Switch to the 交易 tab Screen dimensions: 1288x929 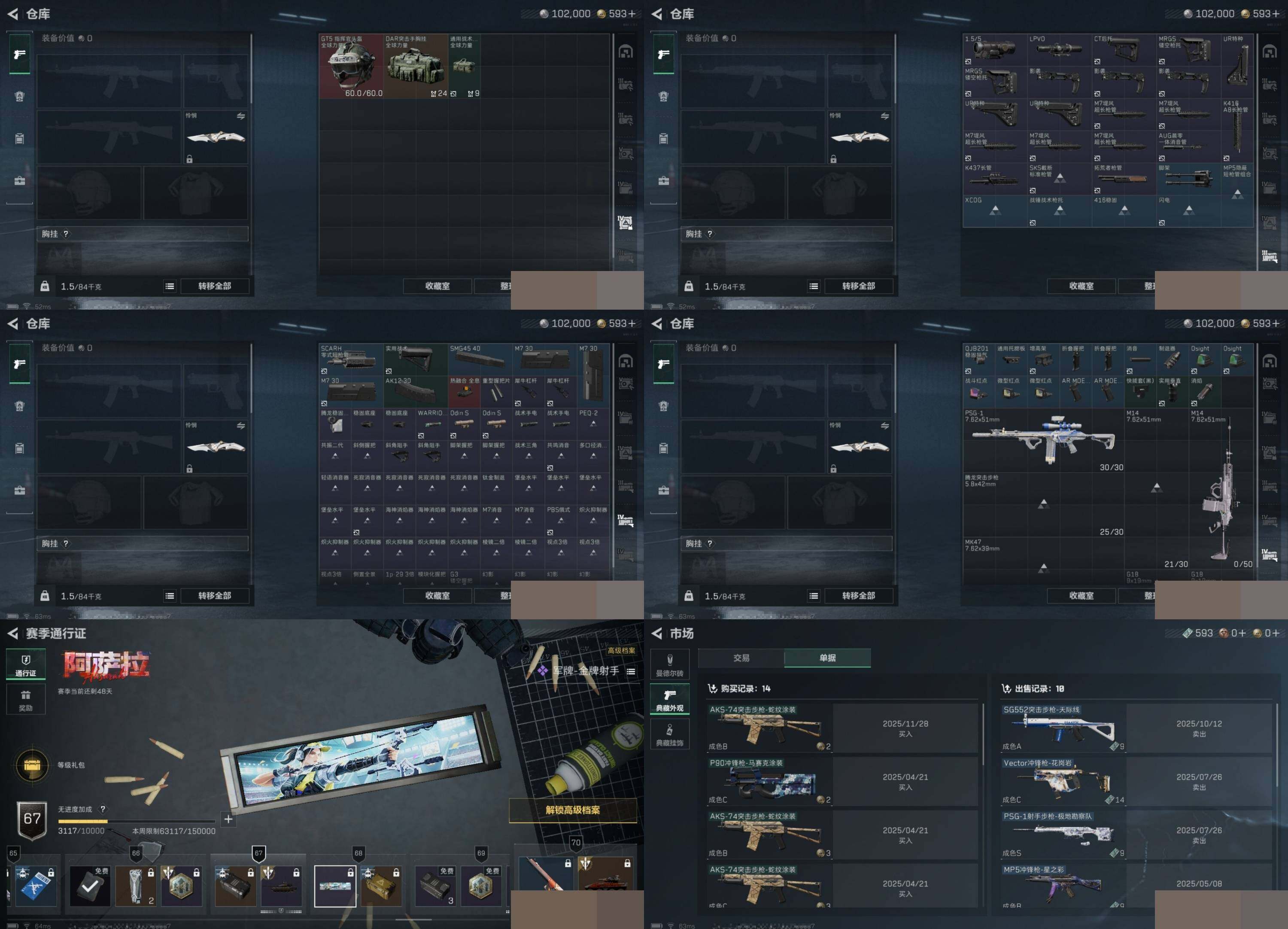point(741,658)
